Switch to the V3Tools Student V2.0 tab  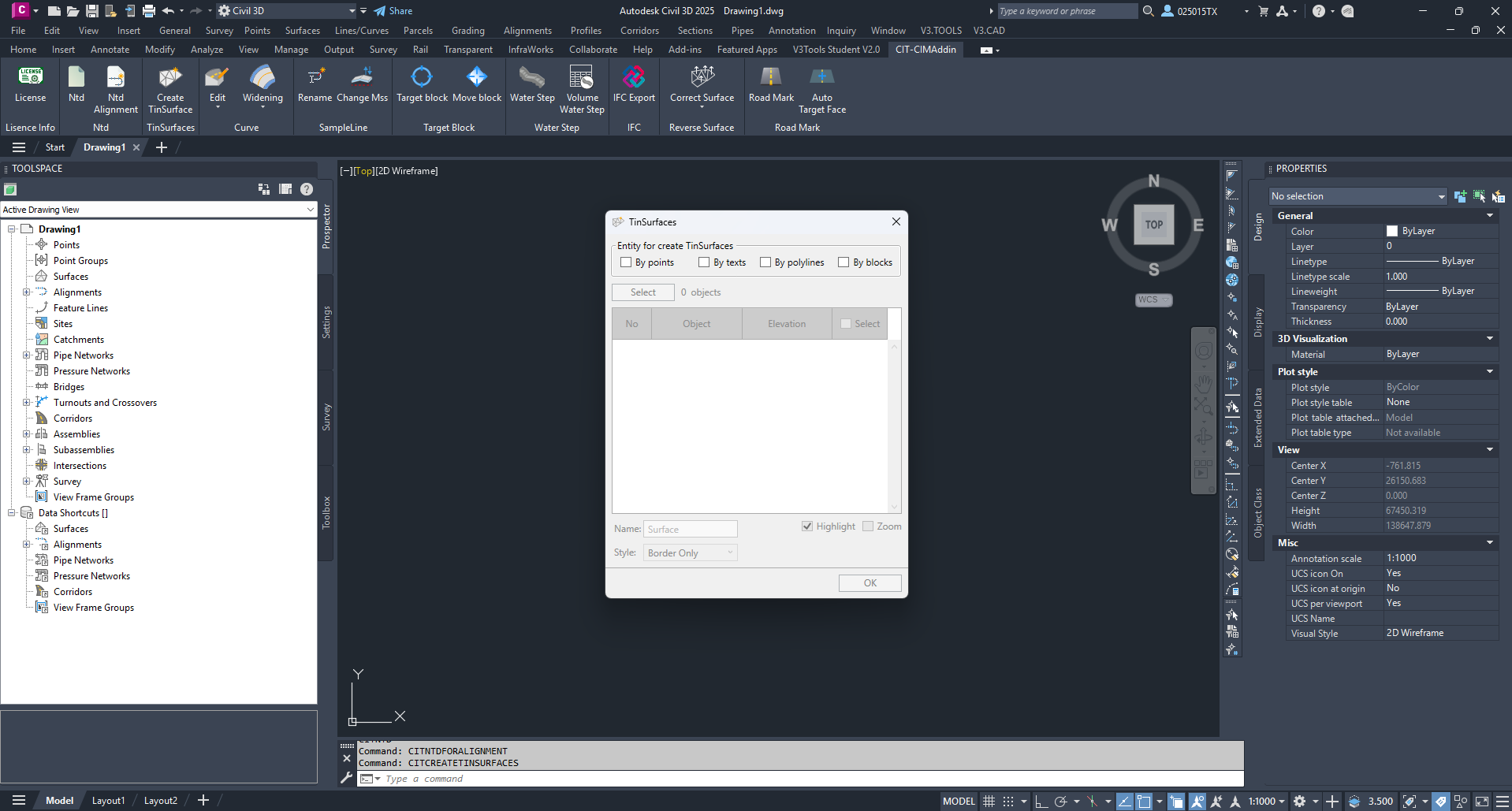tap(836, 49)
